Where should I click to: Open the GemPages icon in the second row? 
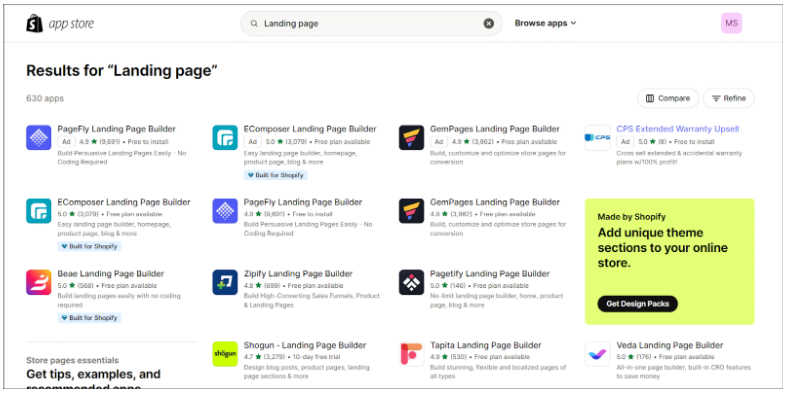412,211
